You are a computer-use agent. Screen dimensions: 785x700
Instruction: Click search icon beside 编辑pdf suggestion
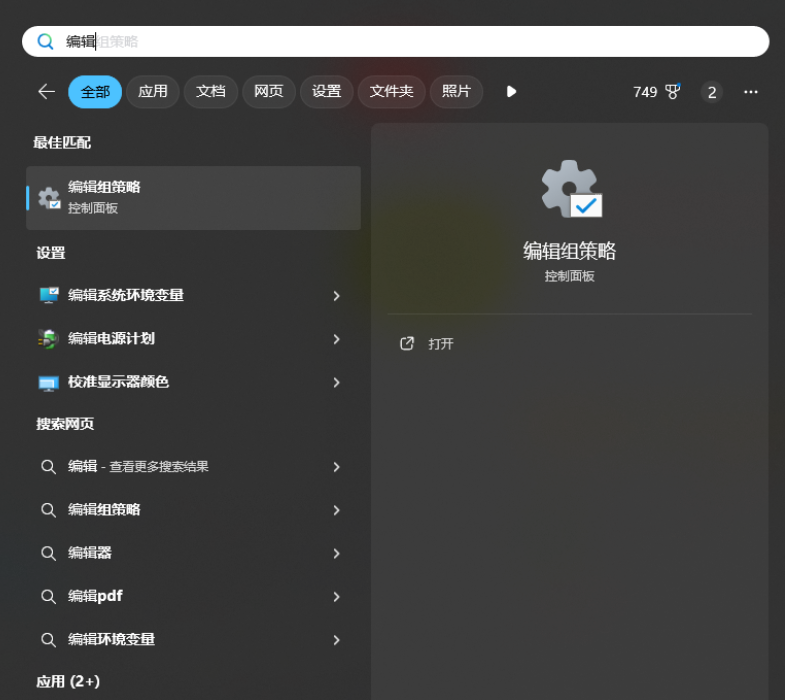(48, 596)
